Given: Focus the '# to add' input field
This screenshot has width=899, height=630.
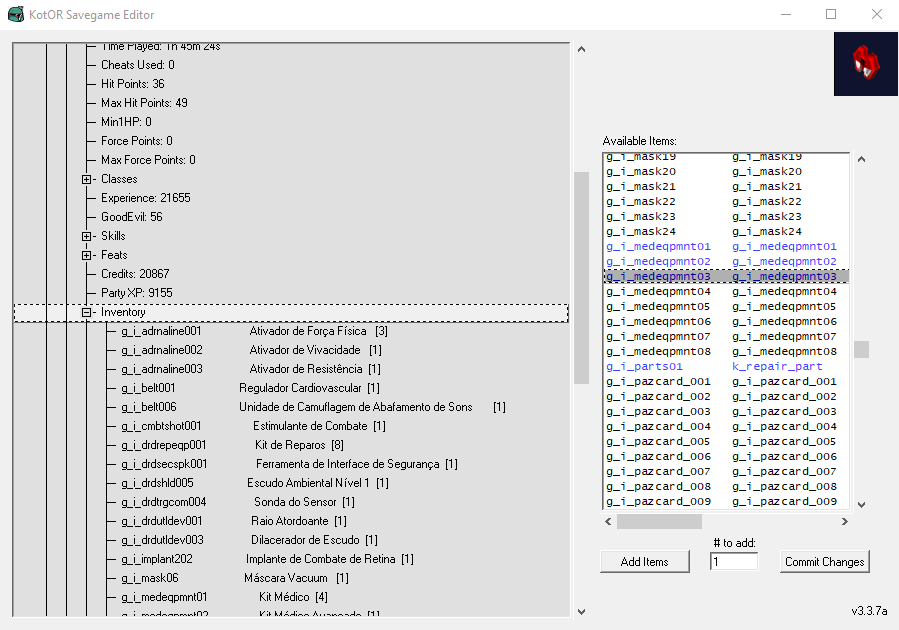Looking at the screenshot, I should (733, 562).
